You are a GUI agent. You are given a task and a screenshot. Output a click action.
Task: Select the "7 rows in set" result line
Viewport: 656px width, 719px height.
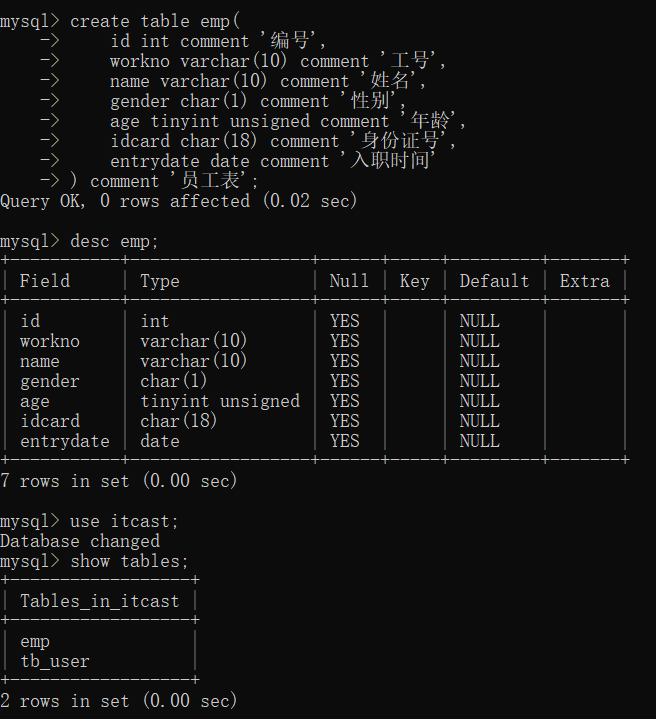119,481
